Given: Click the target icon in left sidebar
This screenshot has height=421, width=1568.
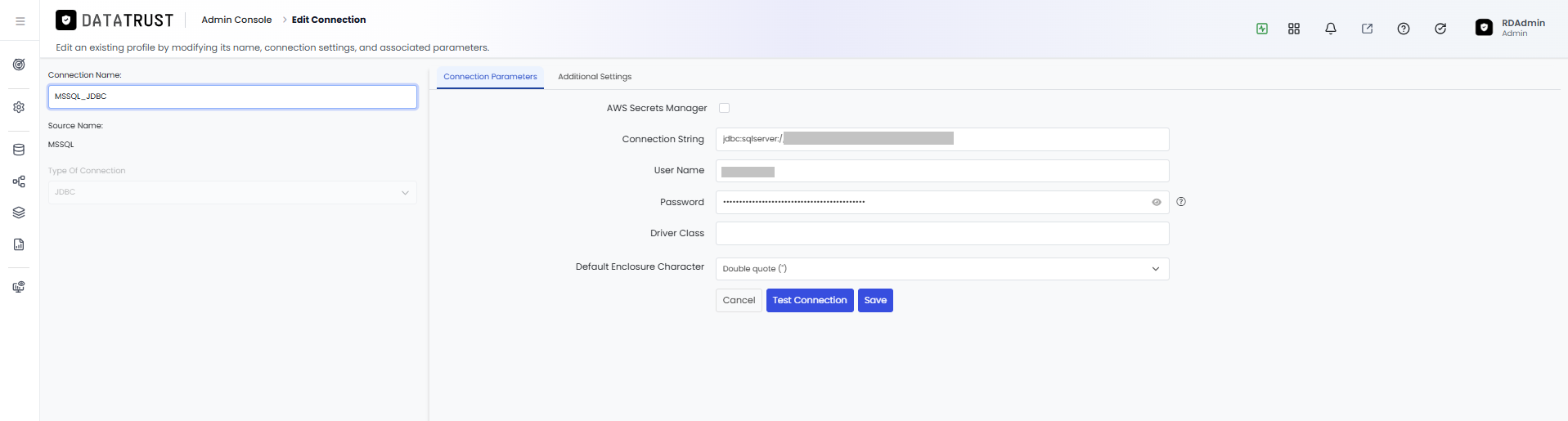Looking at the screenshot, I should tap(19, 65).
